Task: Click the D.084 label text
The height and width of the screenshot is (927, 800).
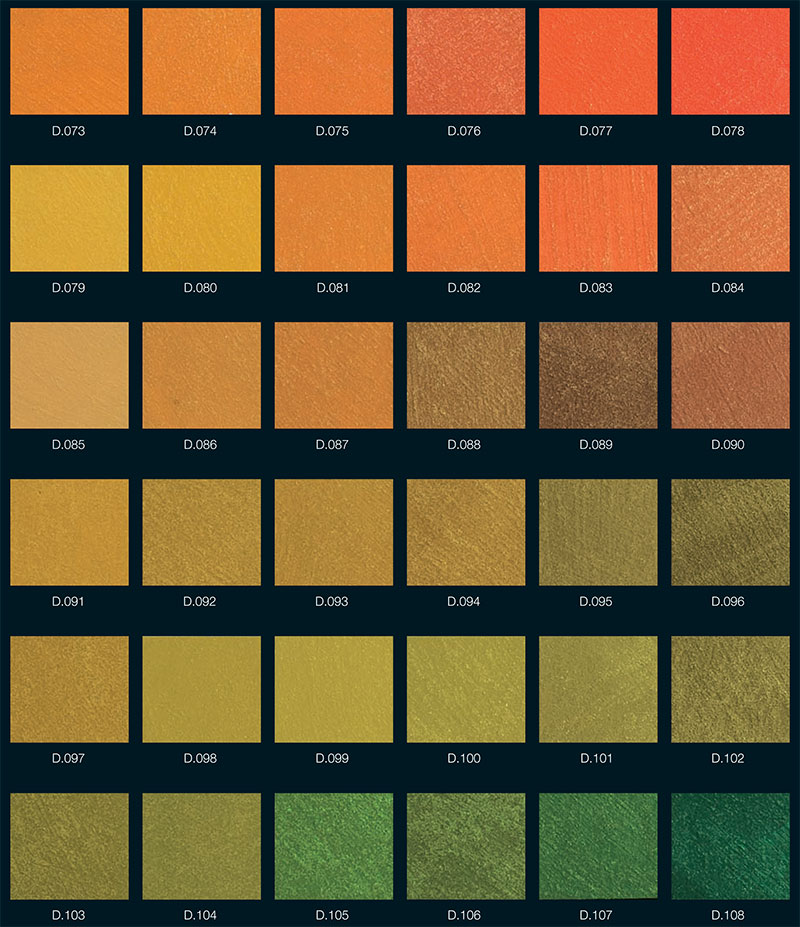Action: pyautogui.click(x=728, y=288)
